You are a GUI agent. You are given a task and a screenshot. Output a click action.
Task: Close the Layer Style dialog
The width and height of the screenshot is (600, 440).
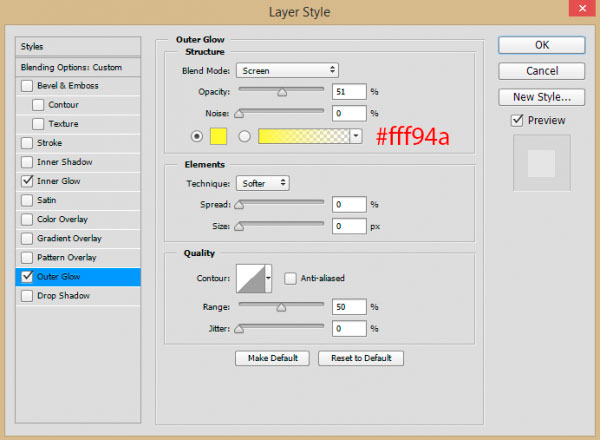tap(582, 8)
